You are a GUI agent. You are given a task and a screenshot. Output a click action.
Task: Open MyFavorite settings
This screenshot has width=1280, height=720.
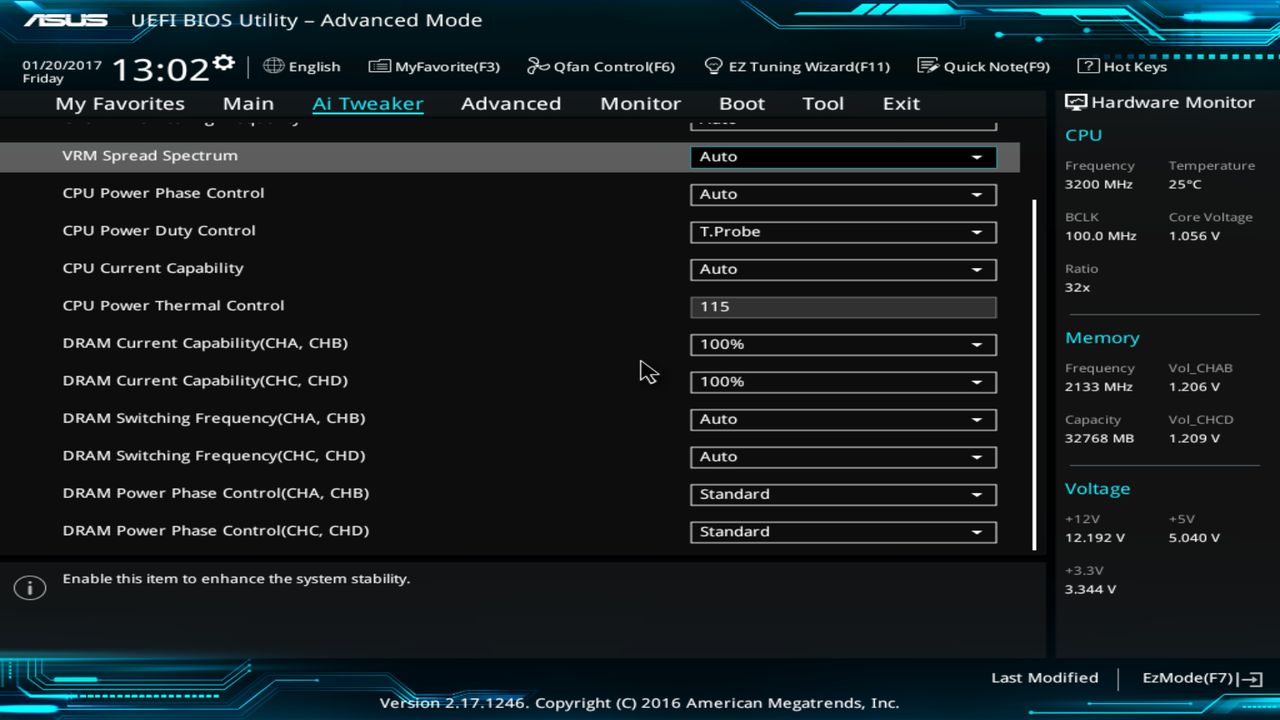pos(434,66)
